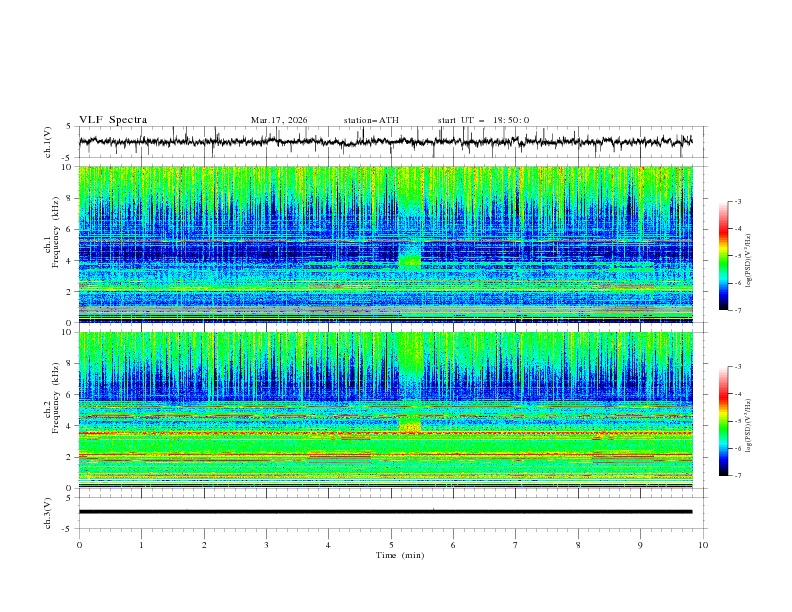Click the 'start UT = 18:50:0' label

(483, 120)
